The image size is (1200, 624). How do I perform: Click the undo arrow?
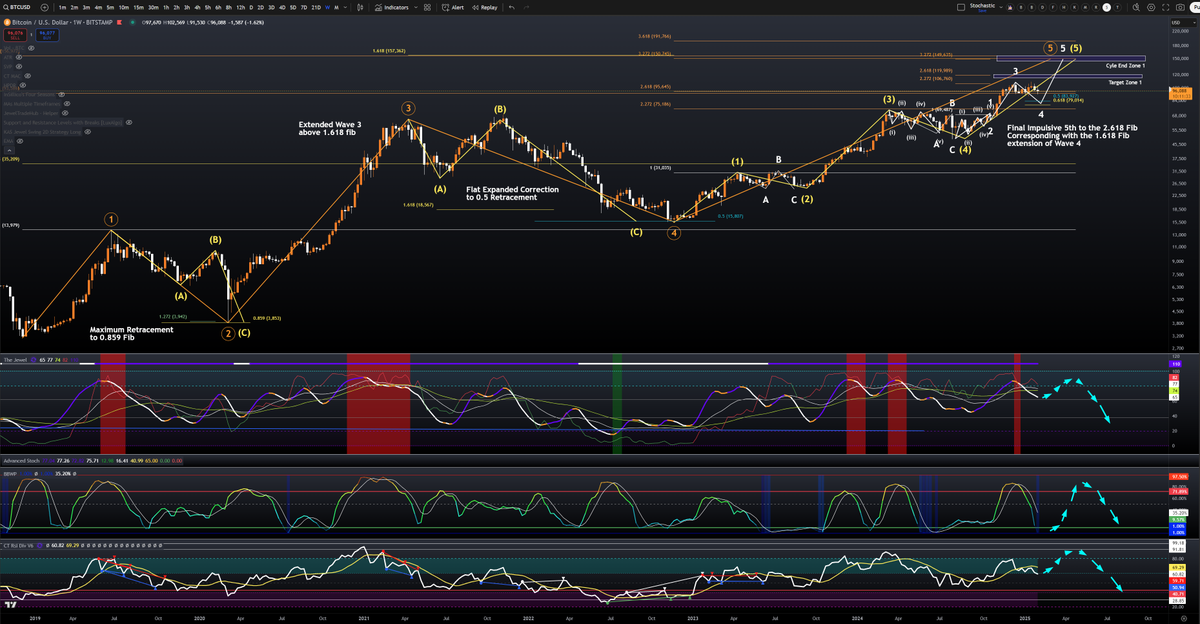click(511, 7)
